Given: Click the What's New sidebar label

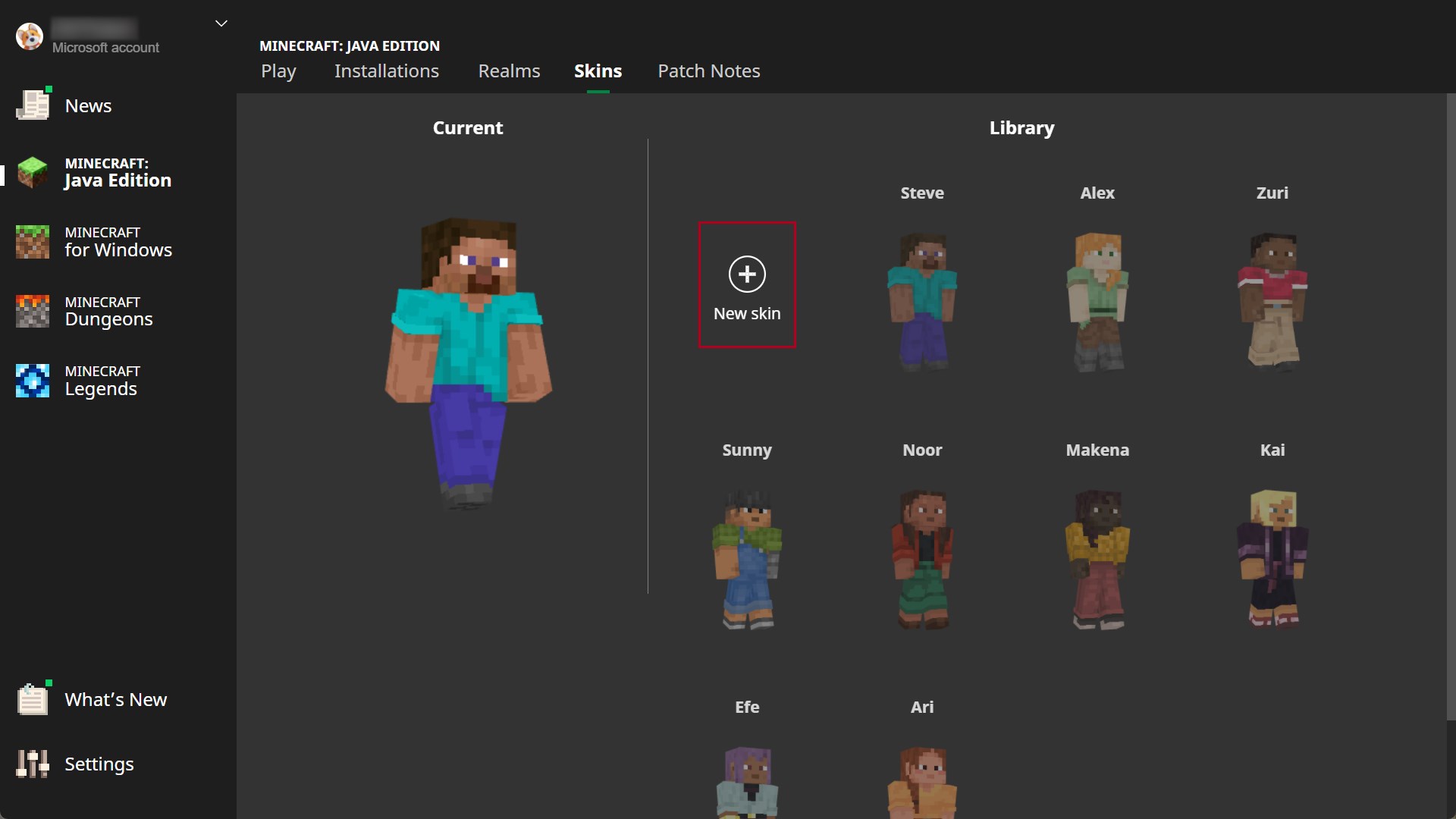Looking at the screenshot, I should point(115,700).
